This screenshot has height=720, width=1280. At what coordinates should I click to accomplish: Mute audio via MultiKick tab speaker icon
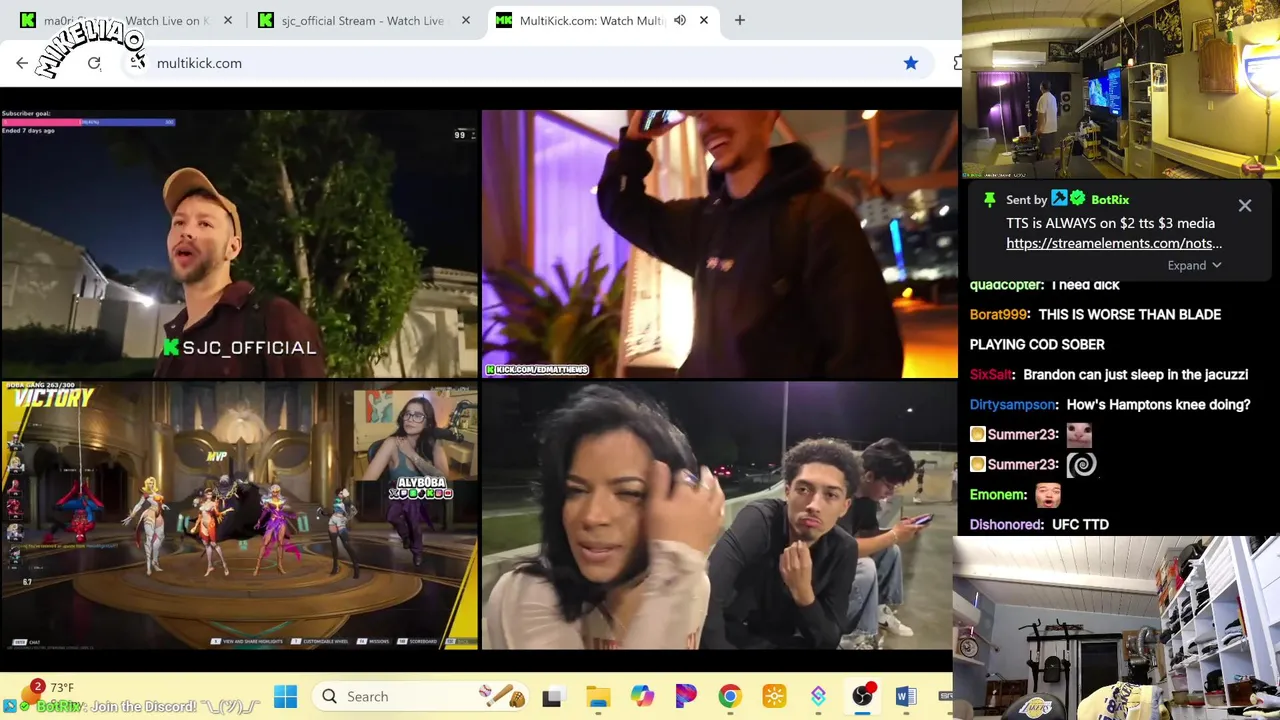680,20
